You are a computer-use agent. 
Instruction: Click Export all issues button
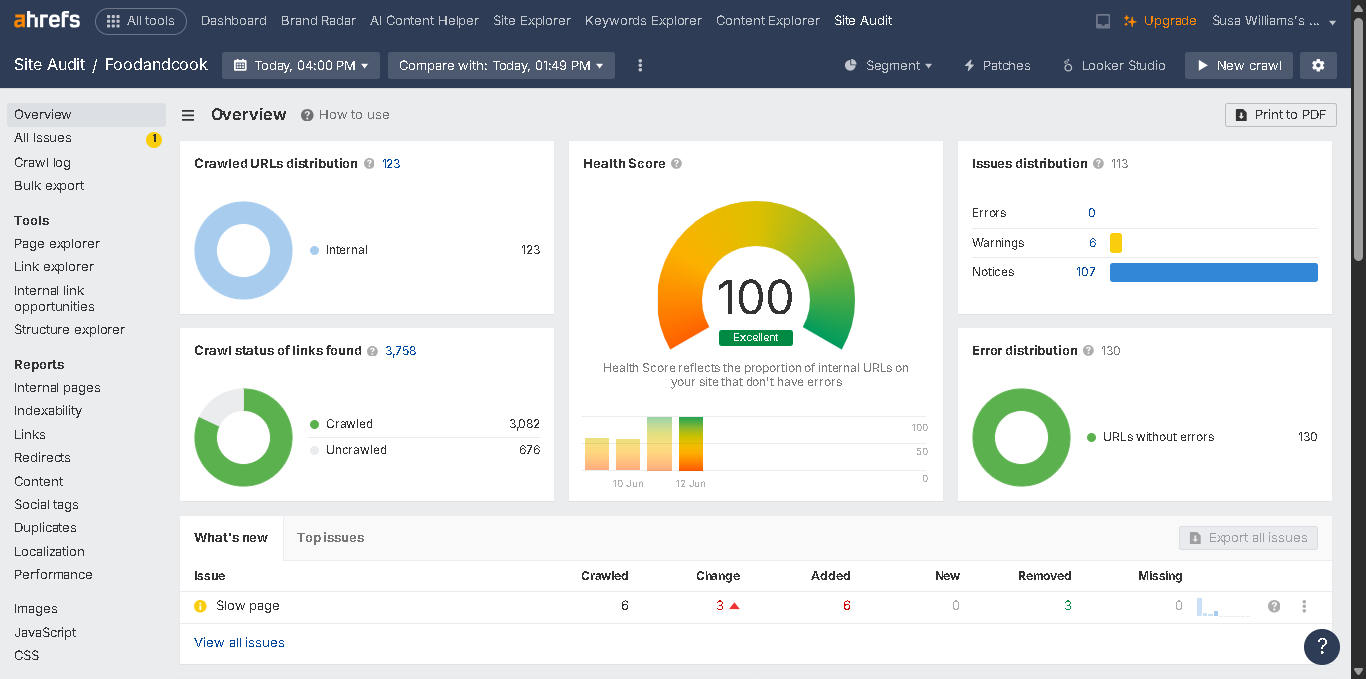click(1248, 538)
